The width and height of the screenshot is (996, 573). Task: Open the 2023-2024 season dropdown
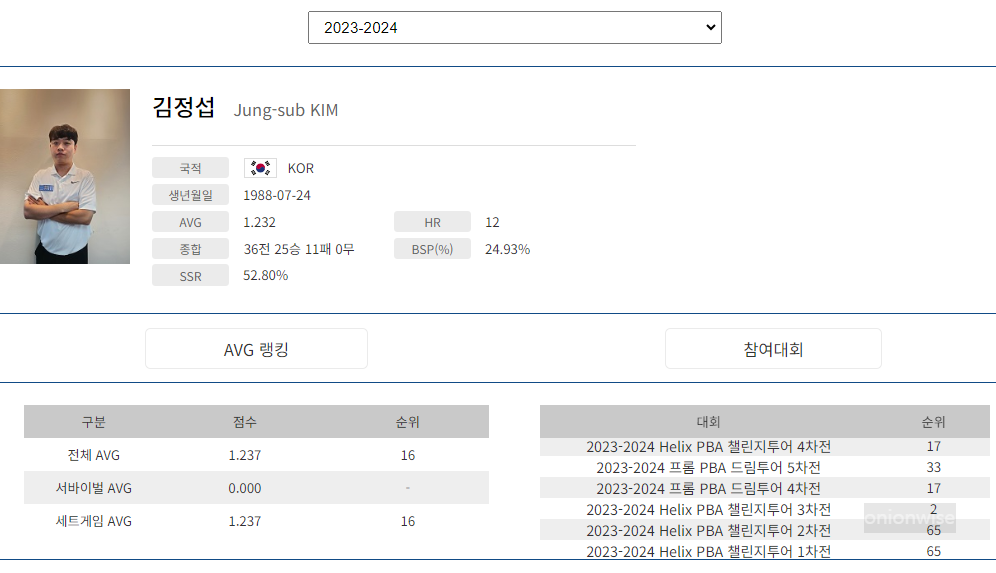(515, 27)
